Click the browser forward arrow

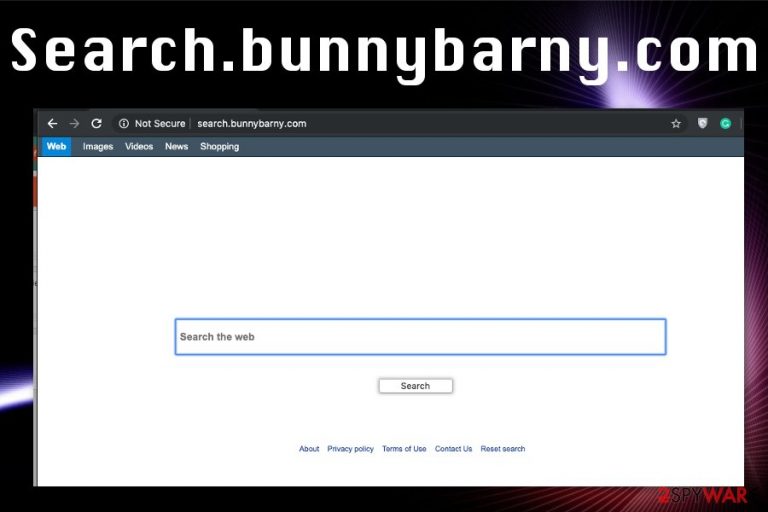[x=74, y=123]
